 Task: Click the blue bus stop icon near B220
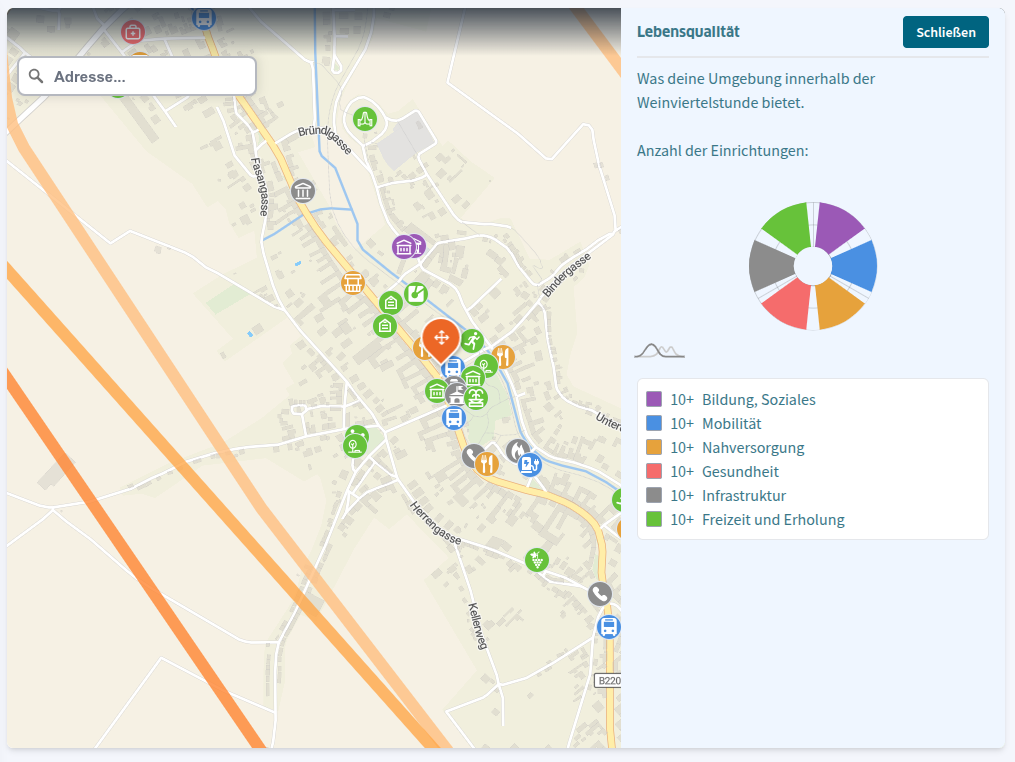tap(608, 627)
